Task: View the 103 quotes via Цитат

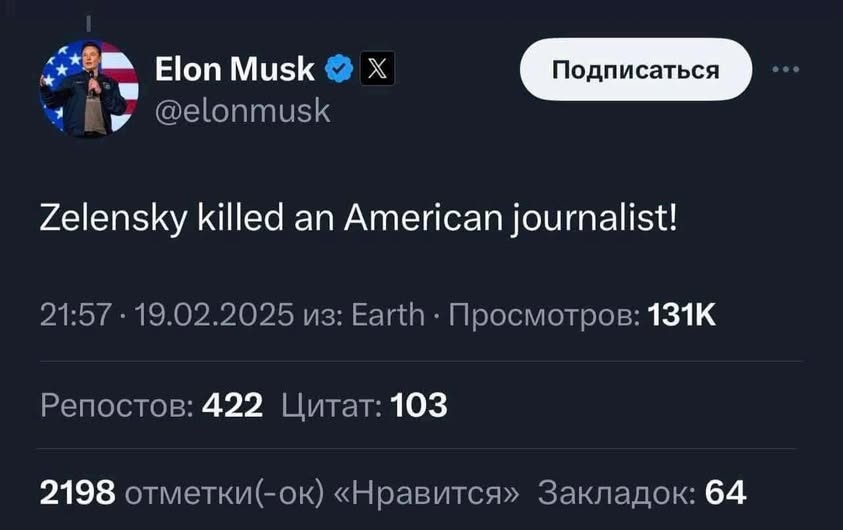Action: tap(364, 405)
